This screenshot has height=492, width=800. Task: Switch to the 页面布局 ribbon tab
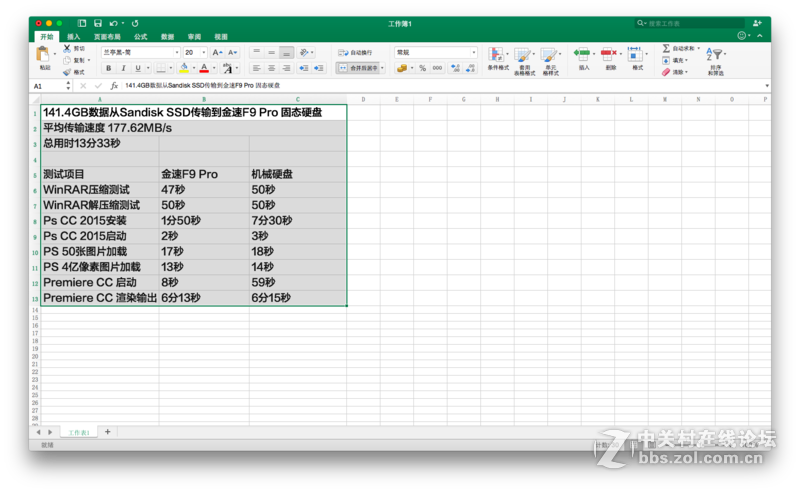pyautogui.click(x=107, y=37)
